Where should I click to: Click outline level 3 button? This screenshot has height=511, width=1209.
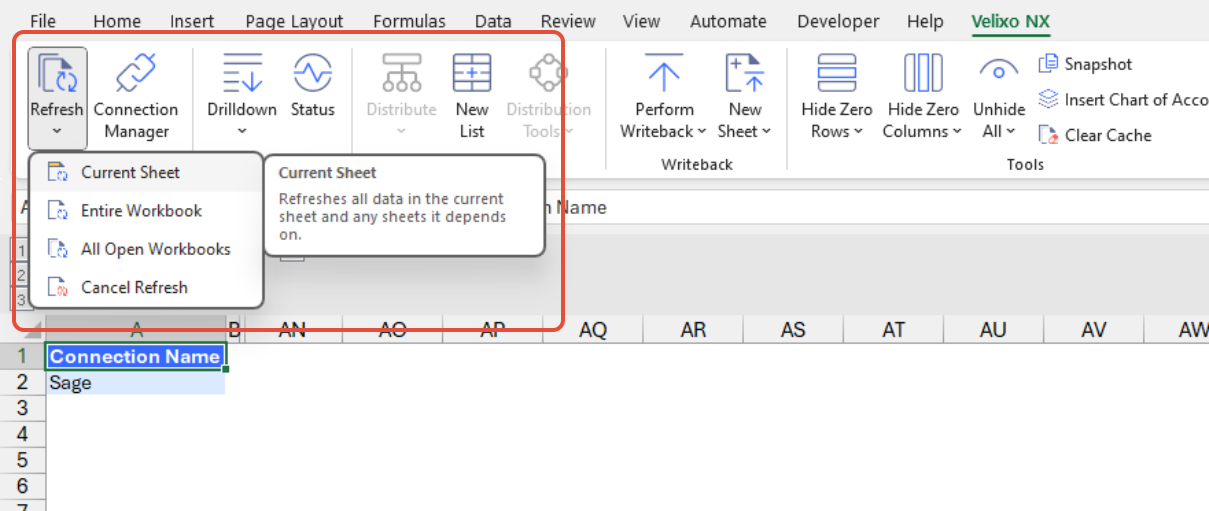tap(19, 298)
